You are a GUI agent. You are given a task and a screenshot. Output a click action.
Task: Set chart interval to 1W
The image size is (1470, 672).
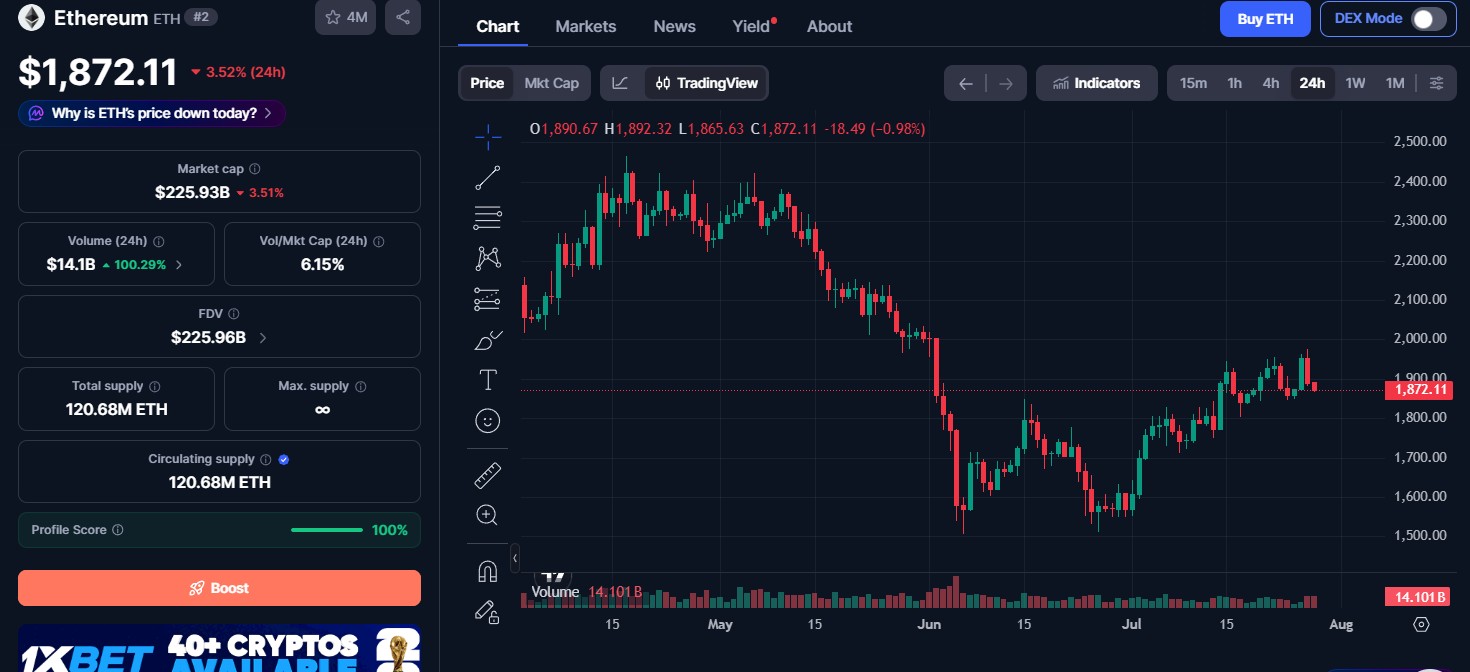[x=1355, y=83]
